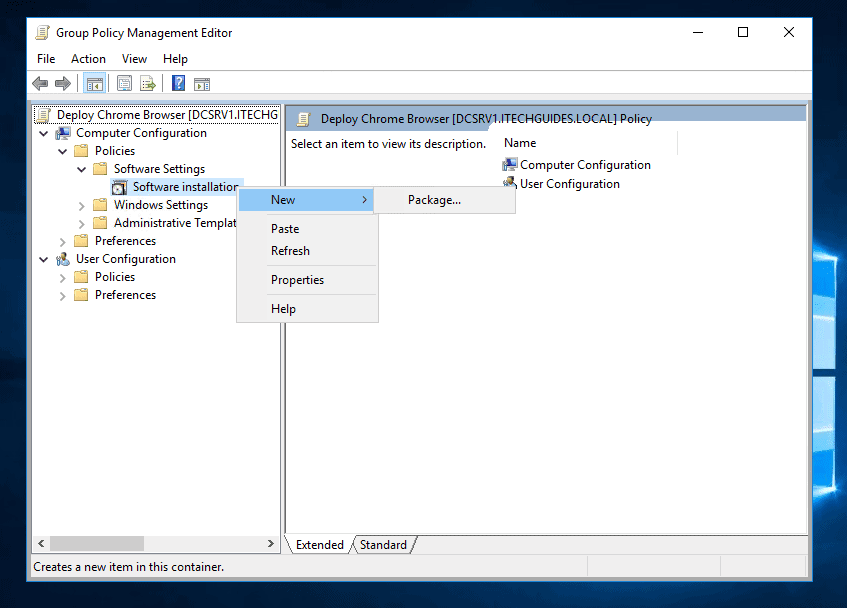
Task: Click the Computer Configuration icon in the tree
Action: [x=63, y=133]
